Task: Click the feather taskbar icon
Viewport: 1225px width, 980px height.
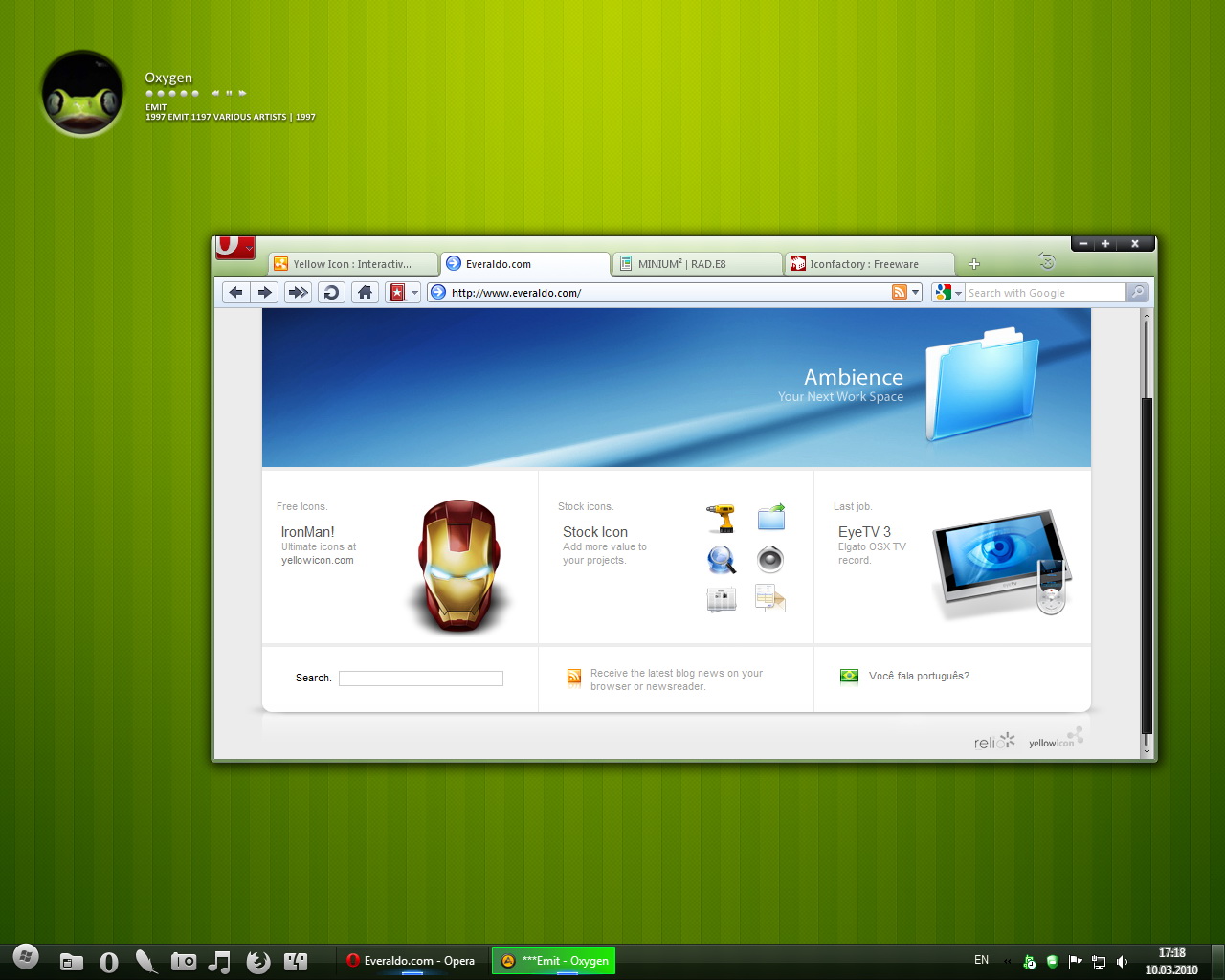Action: [x=145, y=961]
